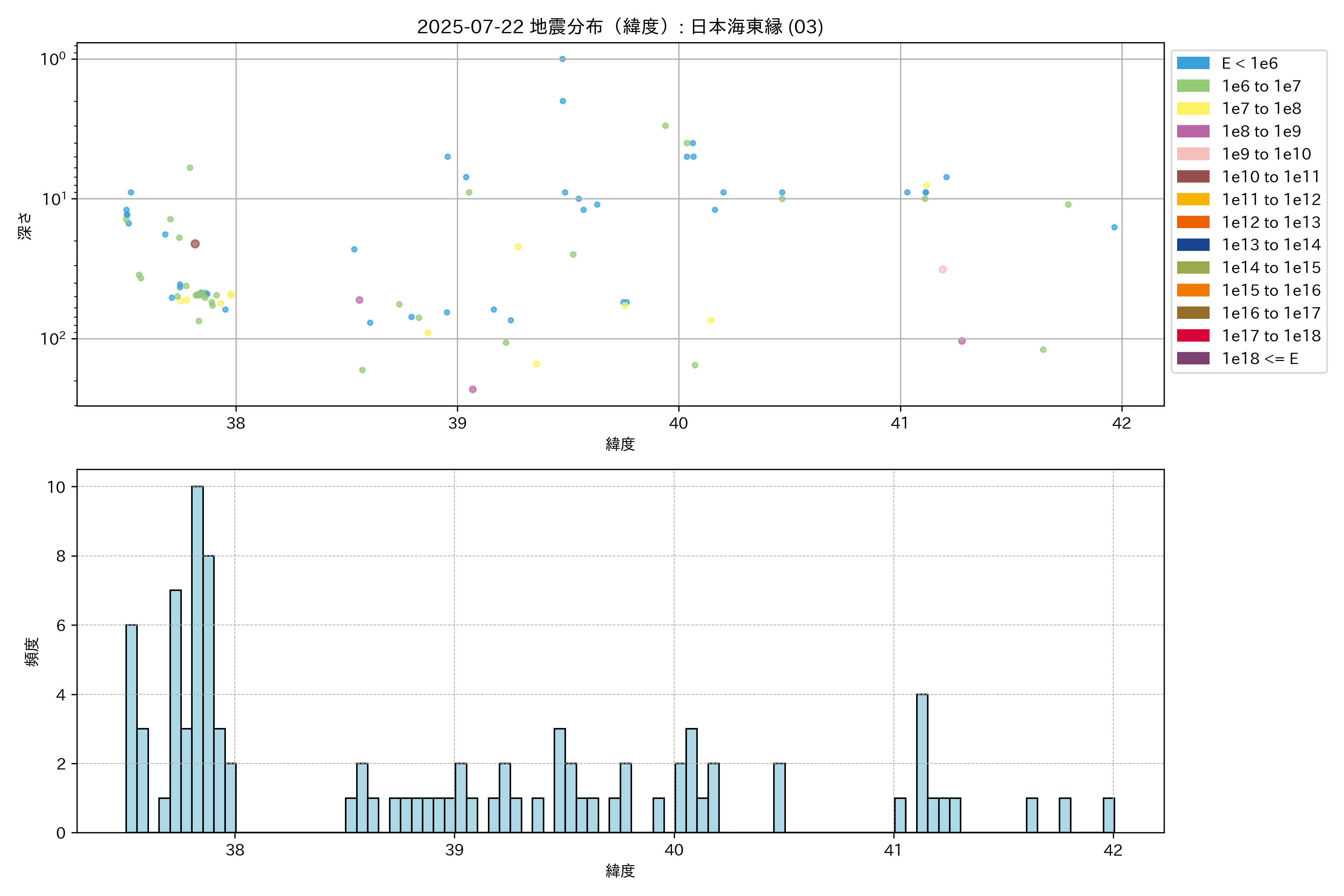
Task: Click the 1e15 to 1e16 legend label
Action: 1271,290
